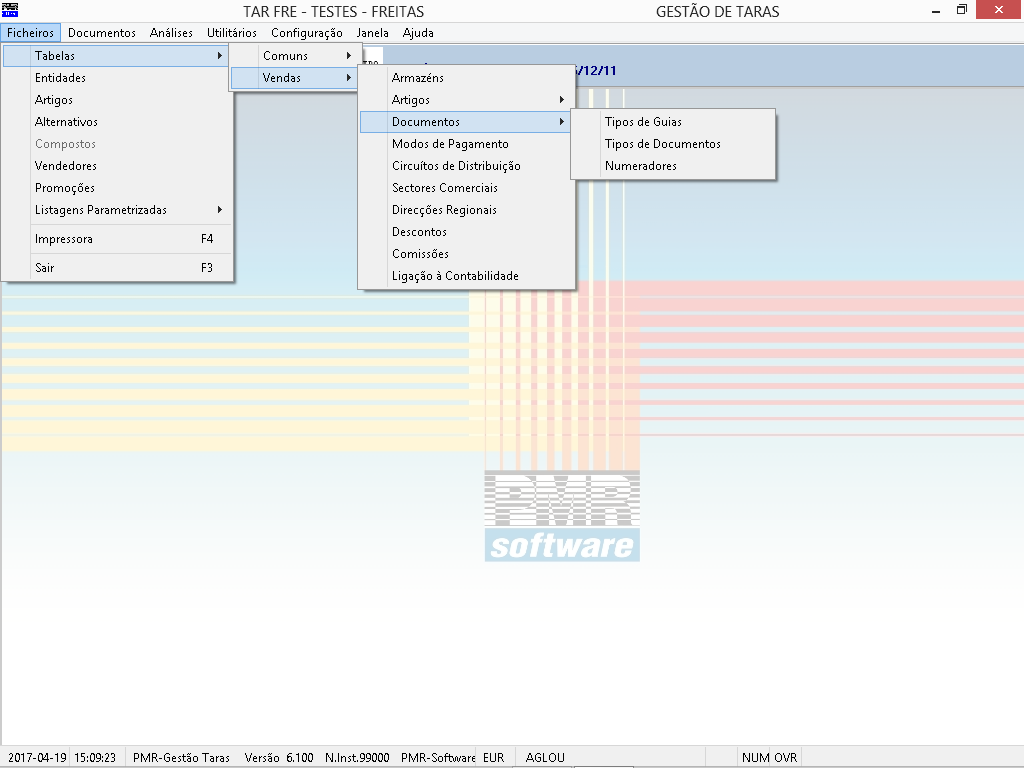This screenshot has height=768, width=1024.
Task: Select Modos de Pagamento
Action: pyautogui.click(x=466, y=144)
